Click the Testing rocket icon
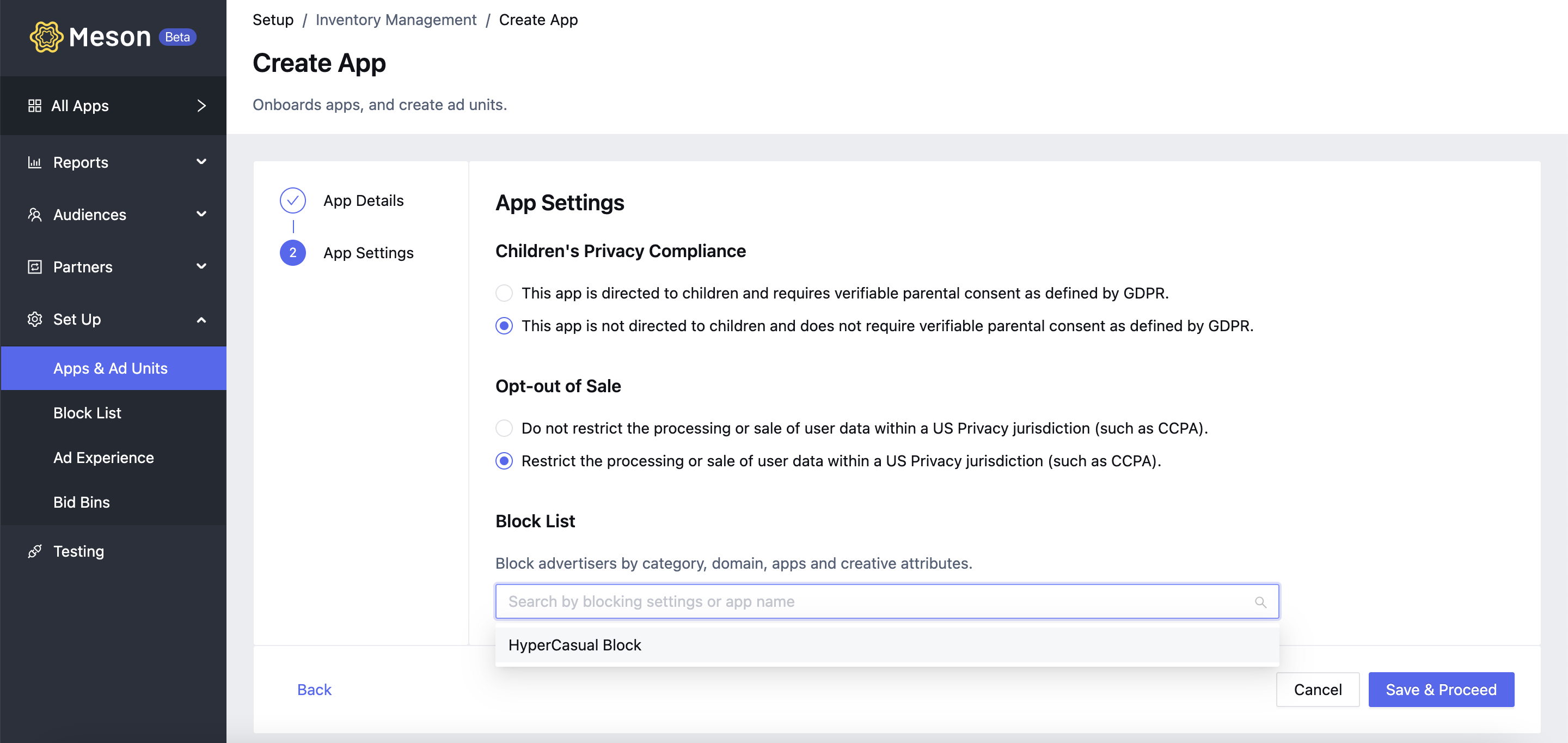1568x743 pixels. click(35, 551)
